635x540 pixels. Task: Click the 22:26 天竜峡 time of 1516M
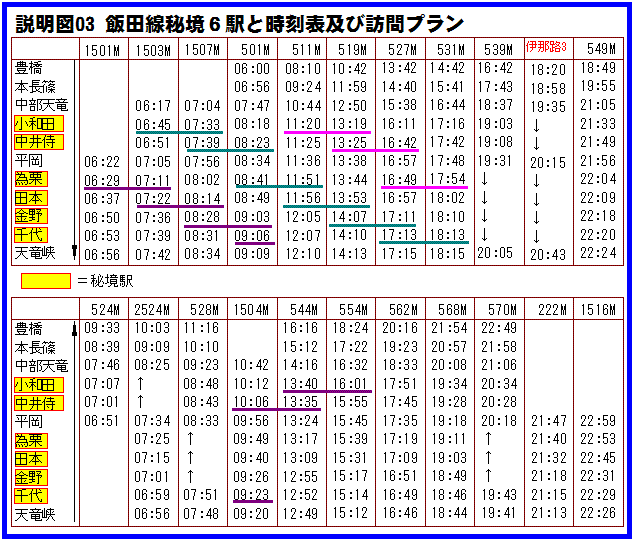[598, 513]
